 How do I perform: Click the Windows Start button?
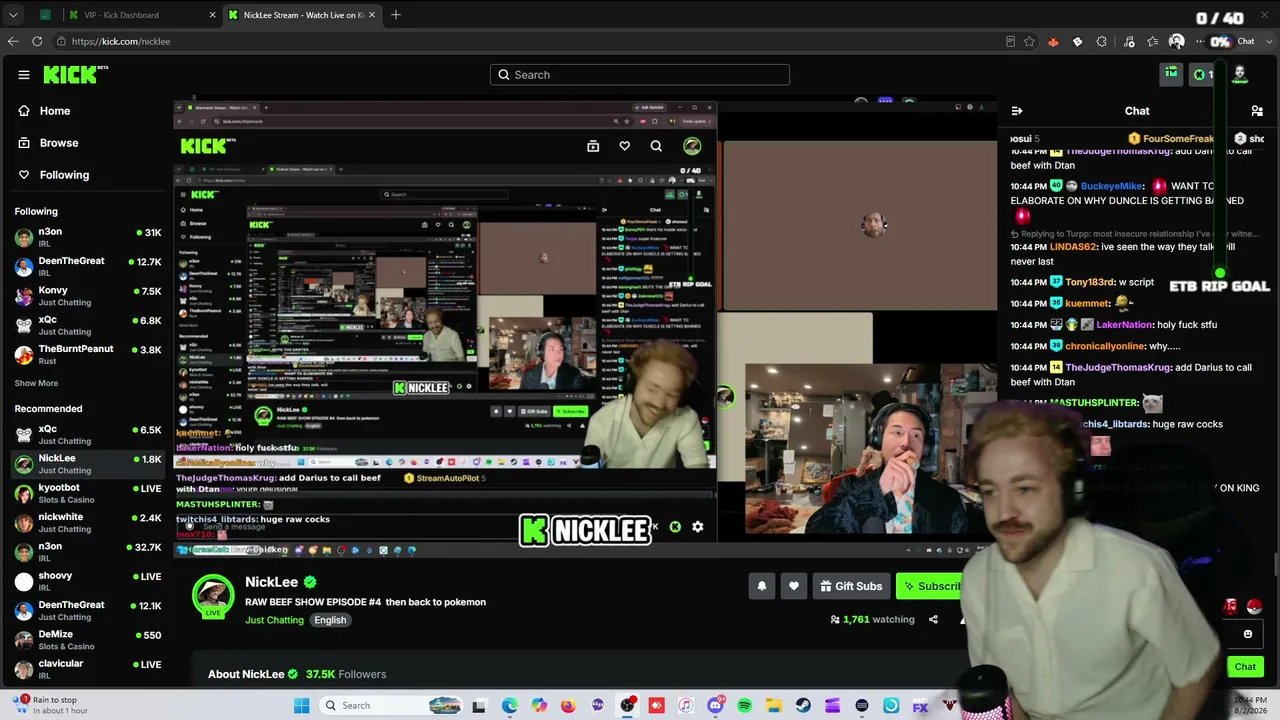point(302,706)
